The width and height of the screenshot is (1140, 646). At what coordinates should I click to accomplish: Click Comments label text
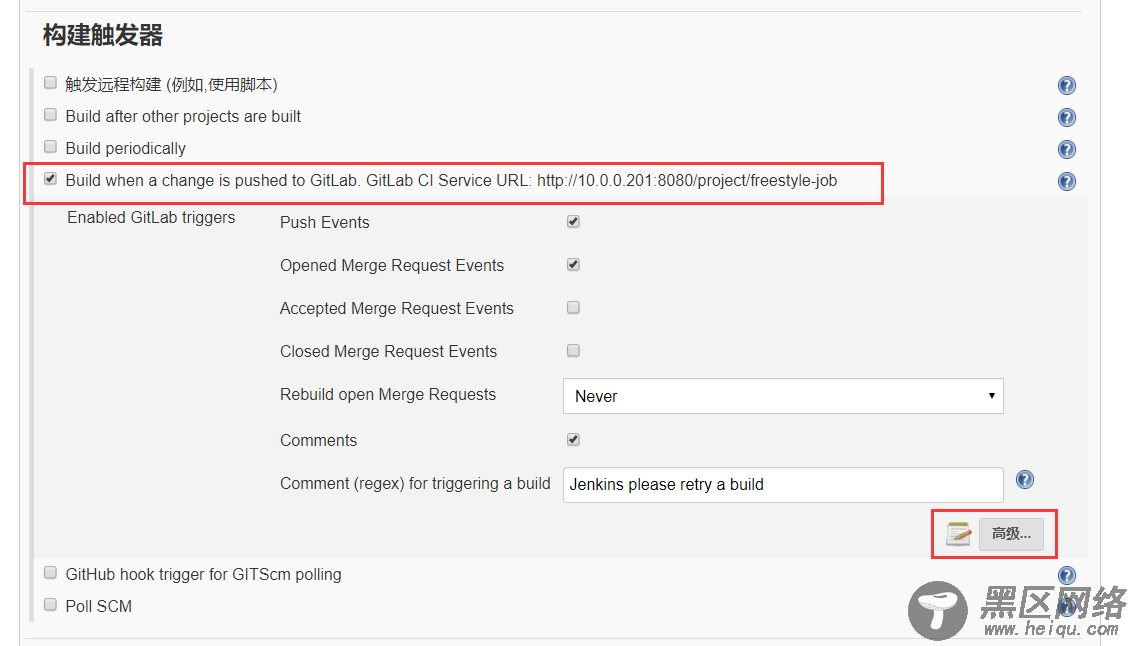pos(318,440)
